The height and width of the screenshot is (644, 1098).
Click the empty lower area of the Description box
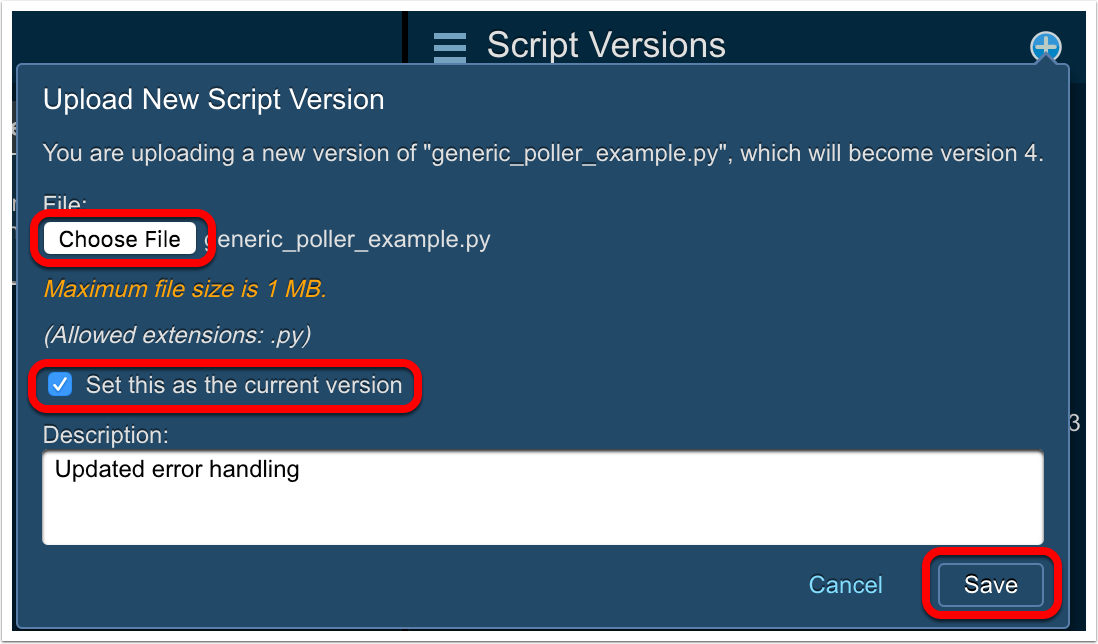(x=542, y=522)
